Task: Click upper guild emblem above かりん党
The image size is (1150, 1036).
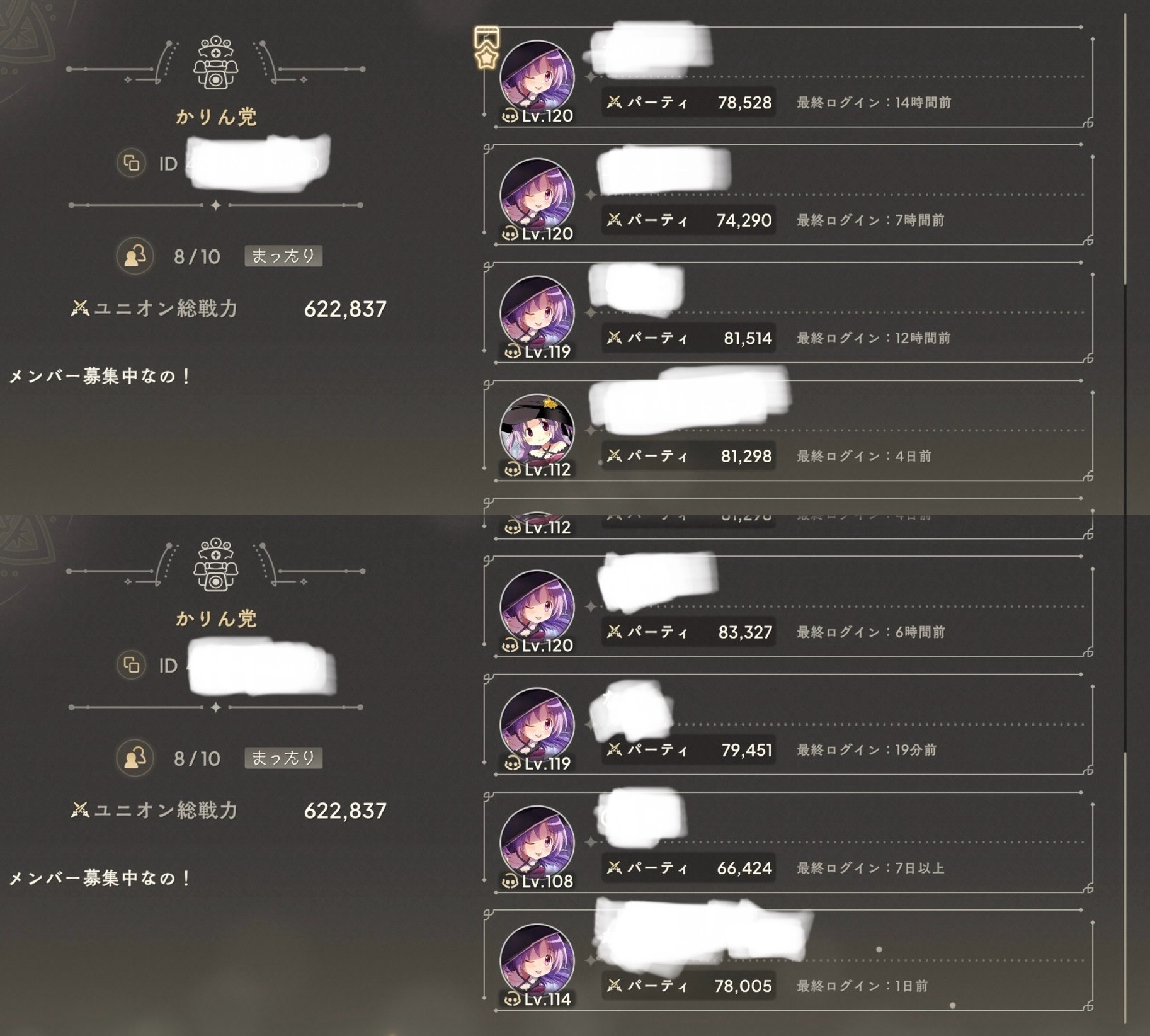Action: [x=216, y=62]
